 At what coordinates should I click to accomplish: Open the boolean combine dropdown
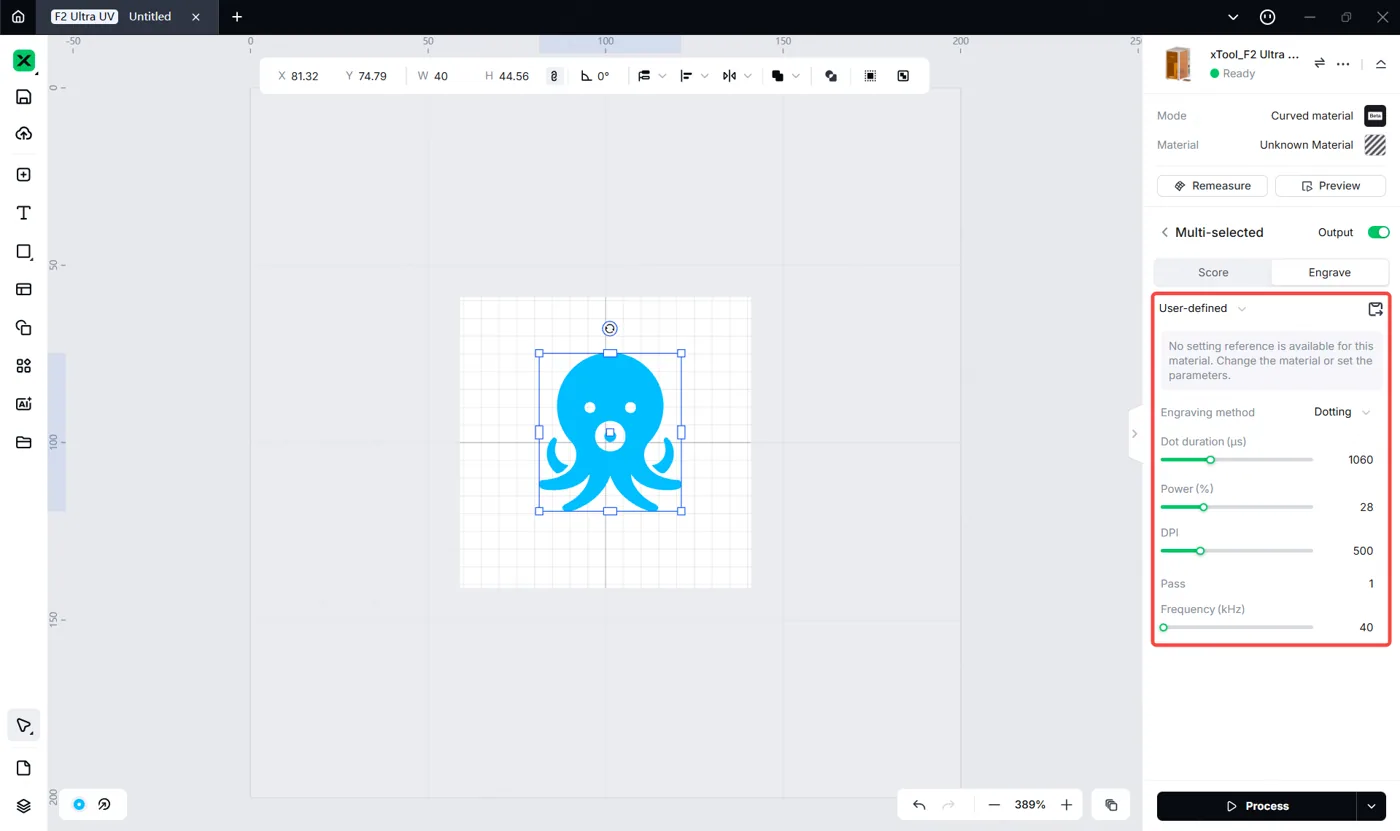click(786, 76)
